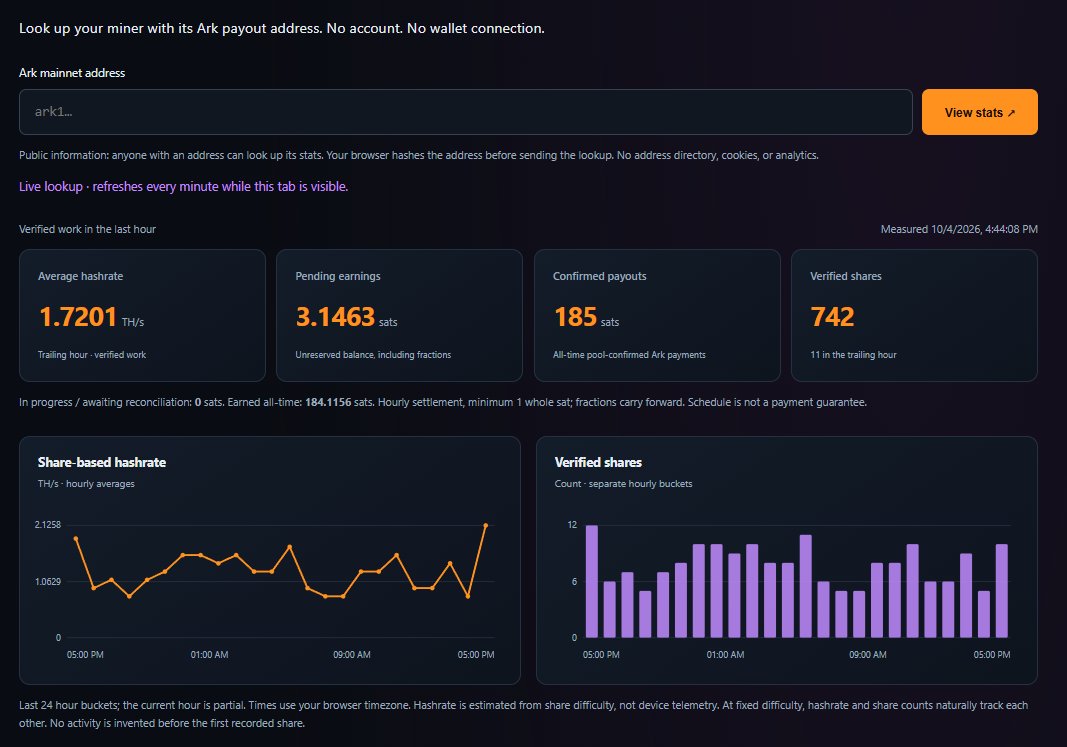1067x747 pixels.
Task: Click the 1.0629 y-axis label
Action: 48,581
